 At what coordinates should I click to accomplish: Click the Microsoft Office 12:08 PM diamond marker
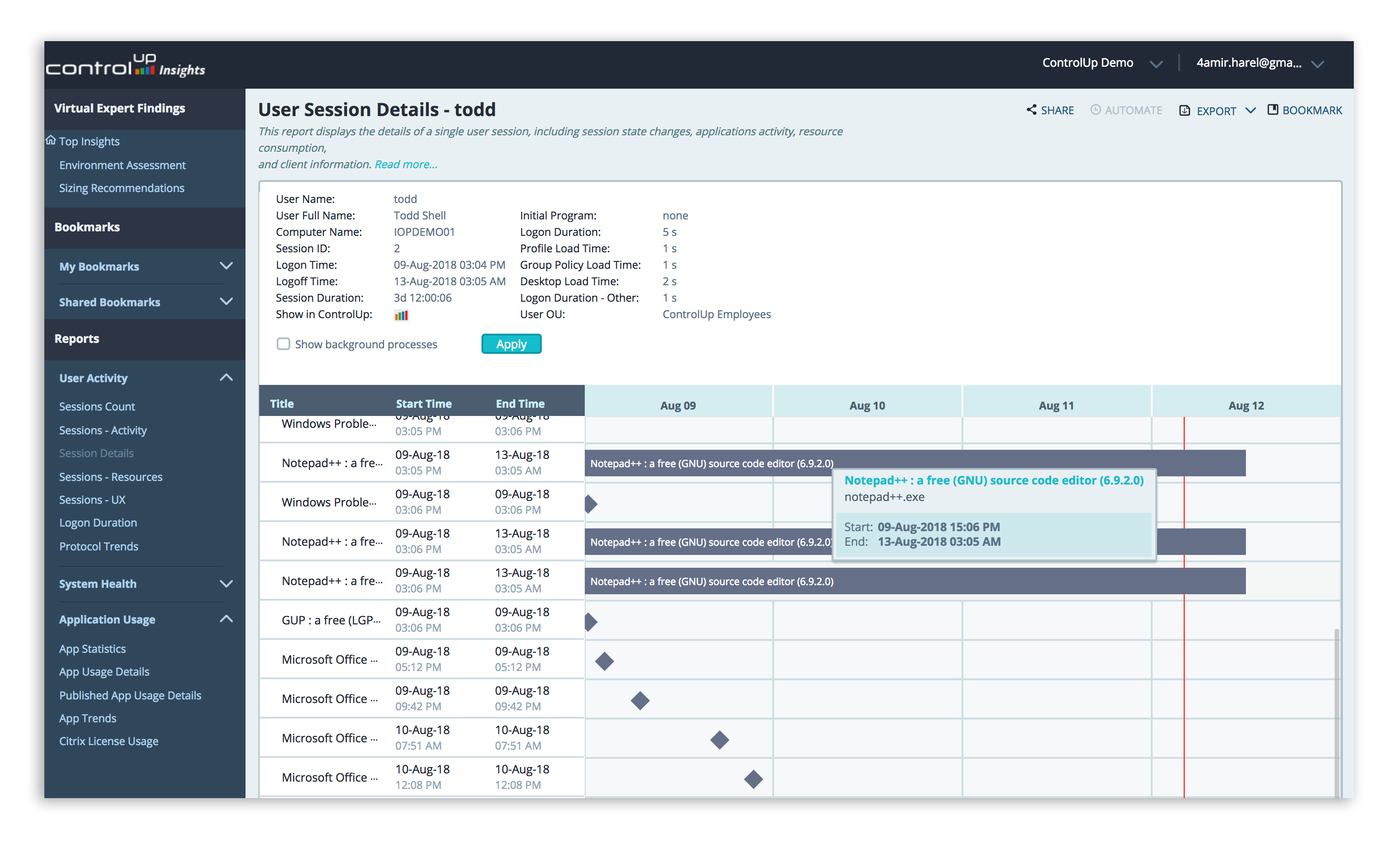pos(753,778)
